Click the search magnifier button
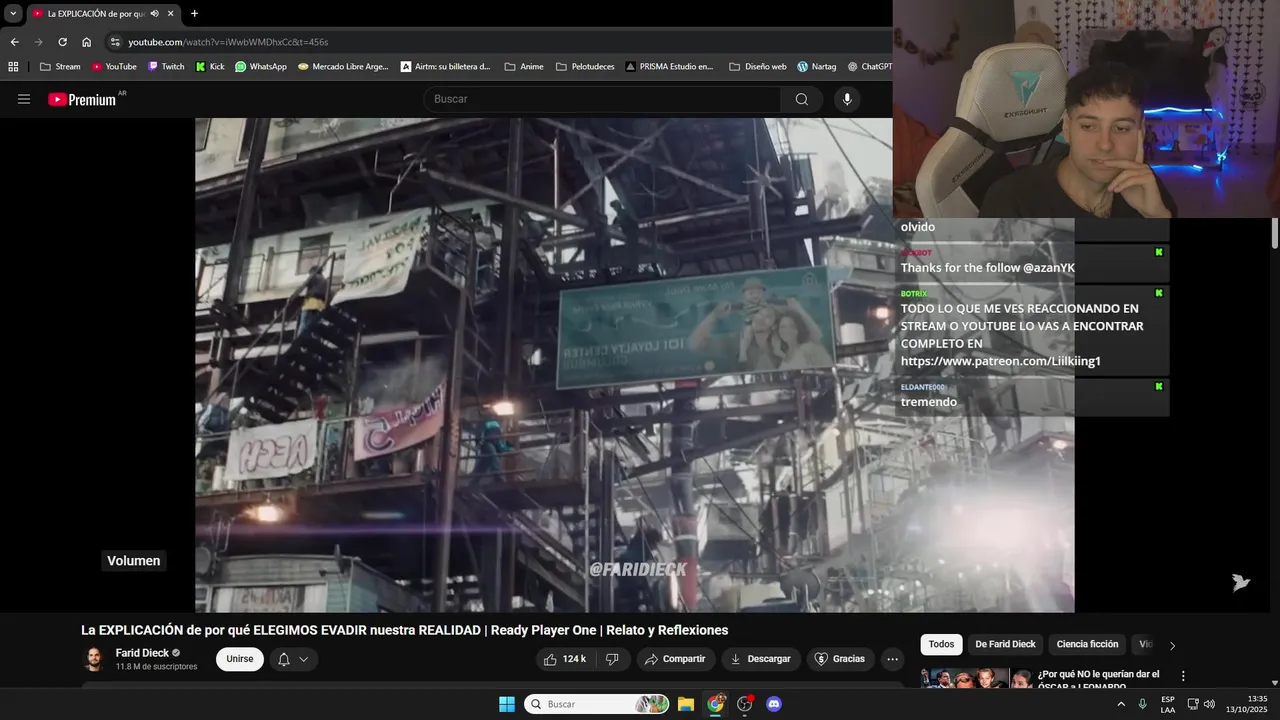Viewport: 1280px width, 720px height. point(801,99)
